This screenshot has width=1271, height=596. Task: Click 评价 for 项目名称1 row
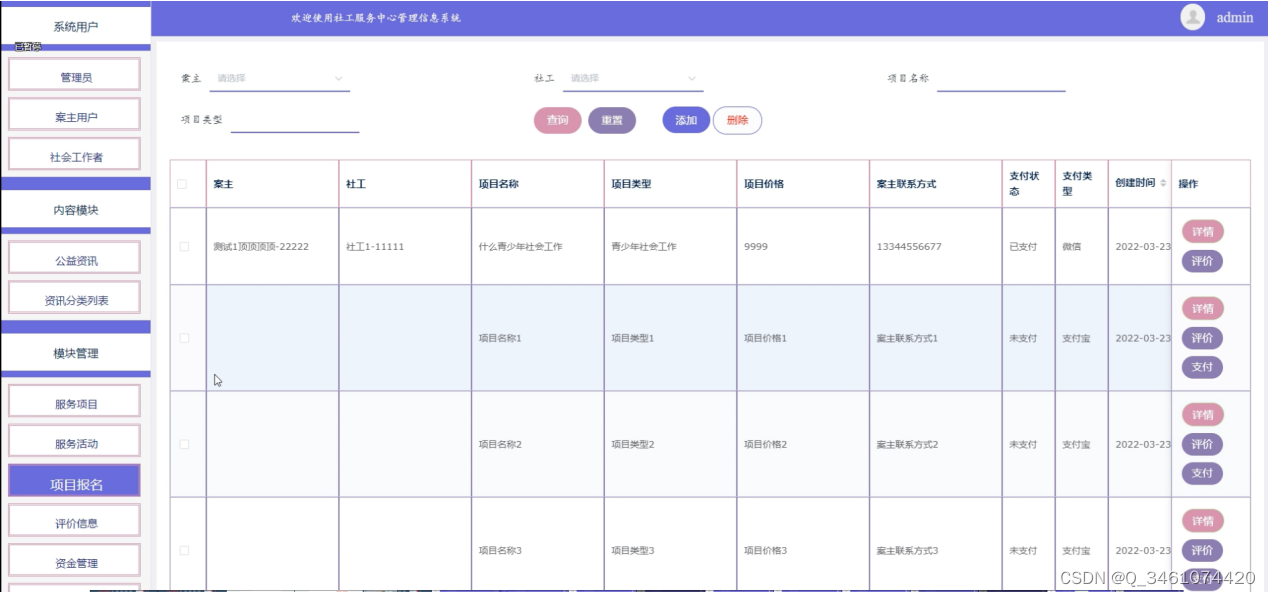1203,338
